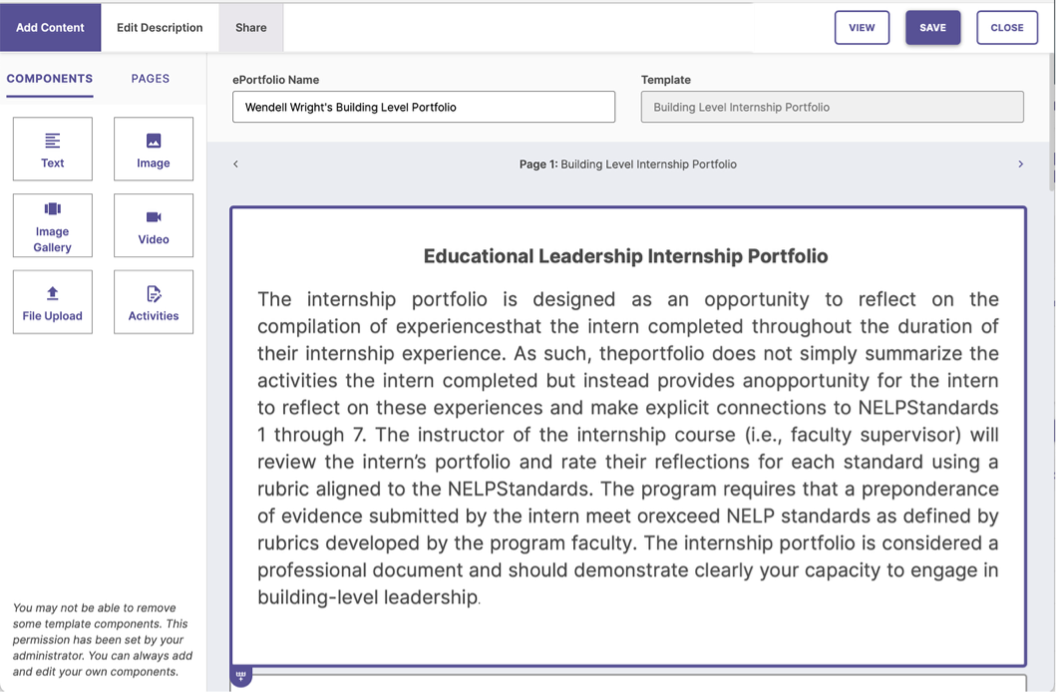The image size is (1060, 696).
Task: Click the Template field
Action: [832, 107]
